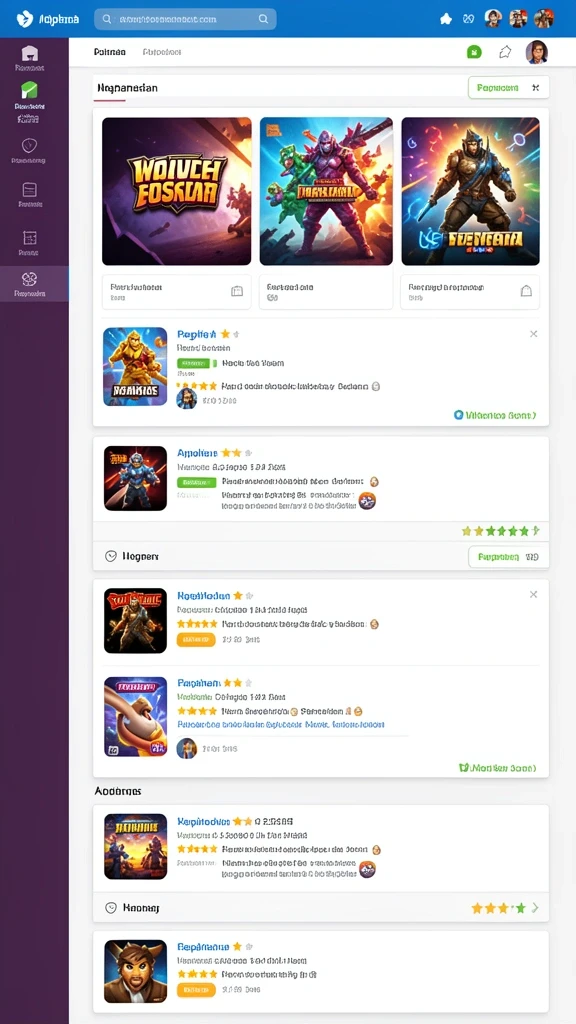Open the shield icon in the purple sidebar
This screenshot has width=576, height=1024.
(29, 145)
